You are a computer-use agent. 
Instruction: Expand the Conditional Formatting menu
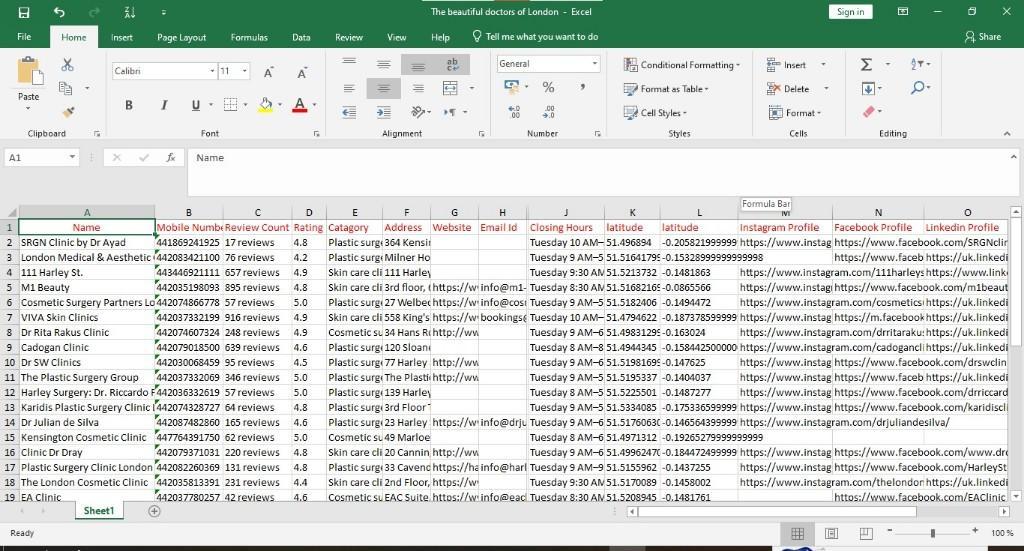click(682, 65)
